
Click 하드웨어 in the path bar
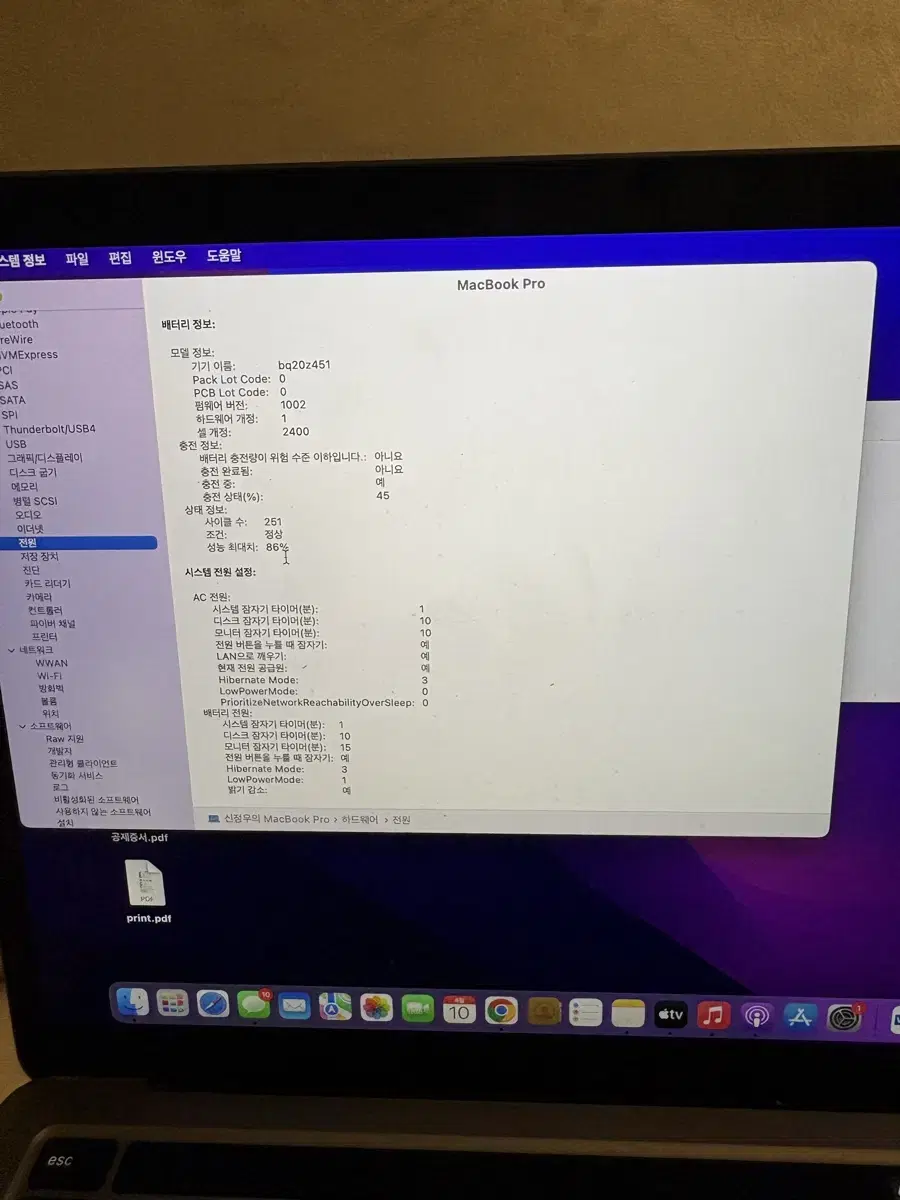(x=360, y=819)
